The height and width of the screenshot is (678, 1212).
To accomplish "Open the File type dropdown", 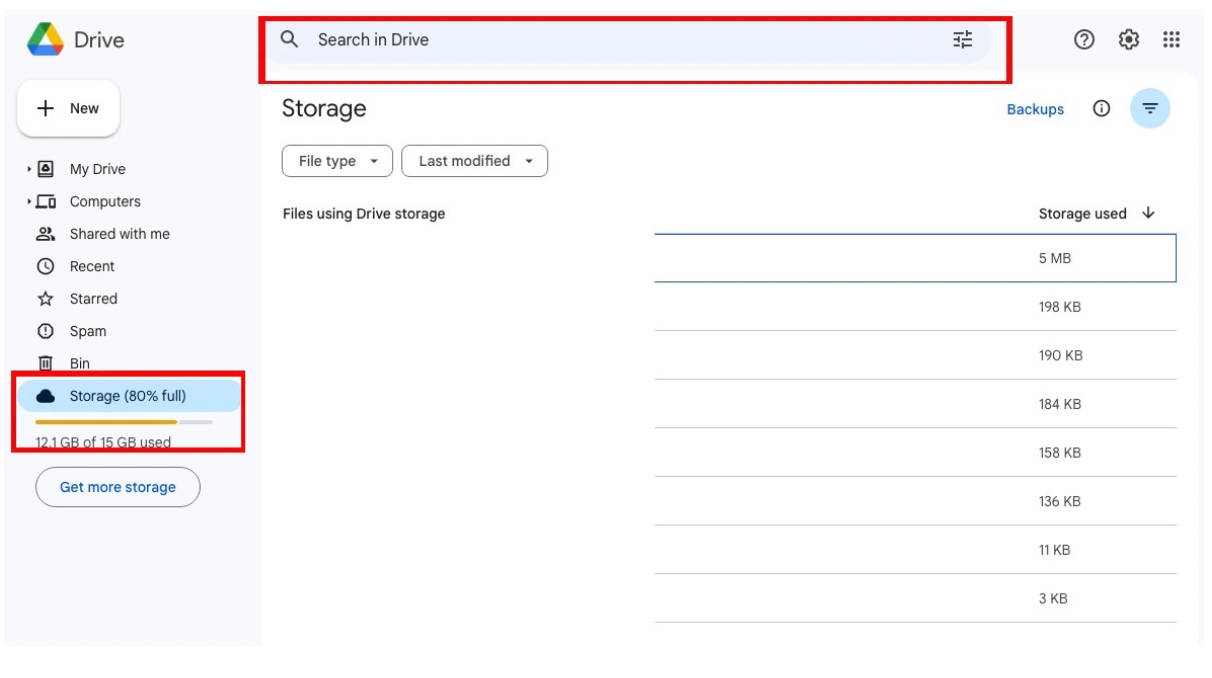I will pos(338,161).
